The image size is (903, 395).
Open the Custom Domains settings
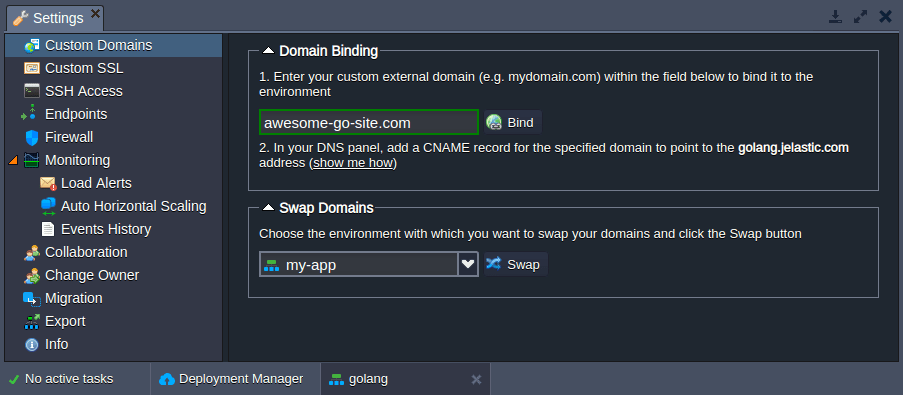click(x=113, y=45)
